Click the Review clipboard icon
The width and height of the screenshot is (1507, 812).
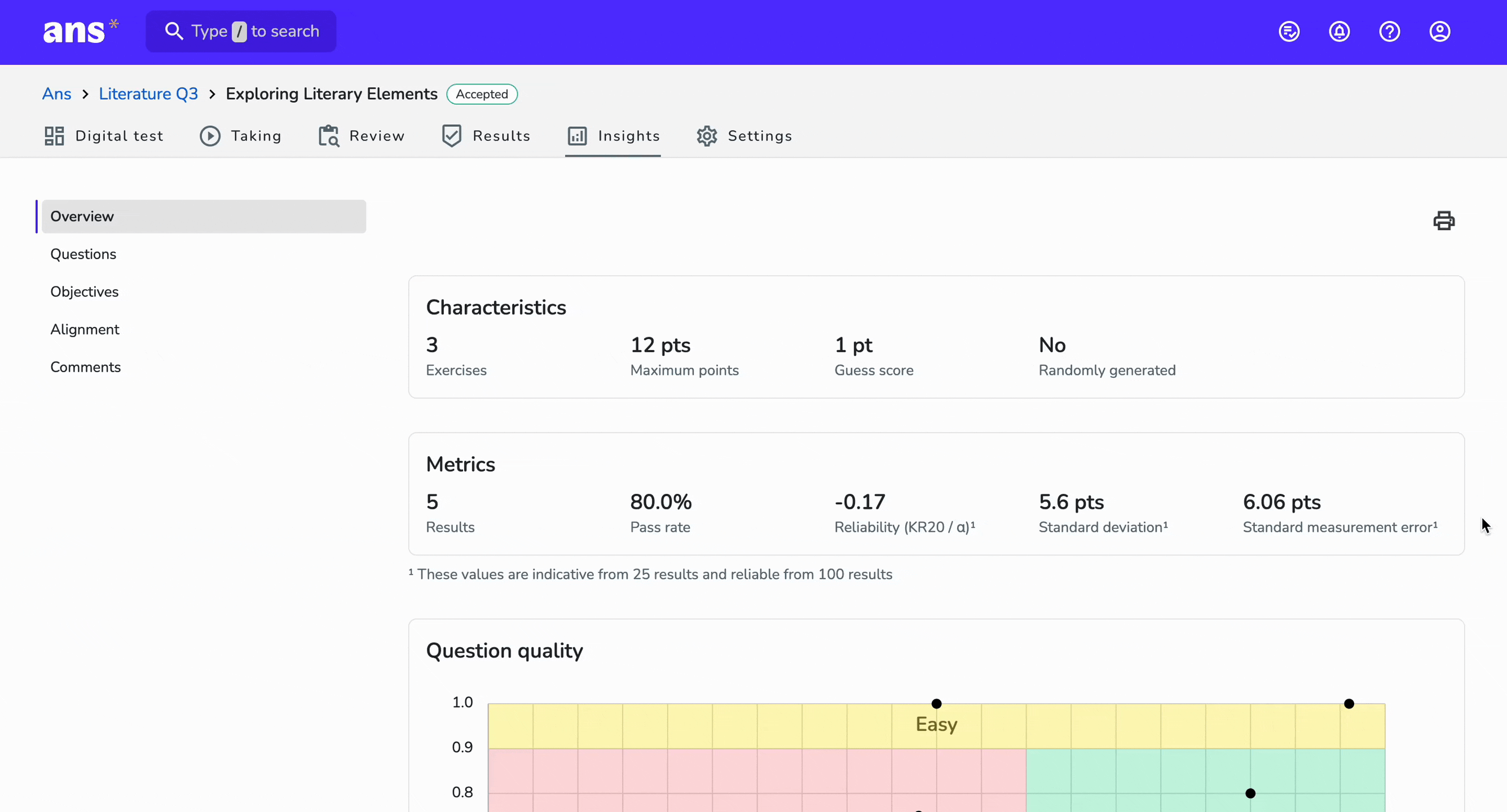329,136
